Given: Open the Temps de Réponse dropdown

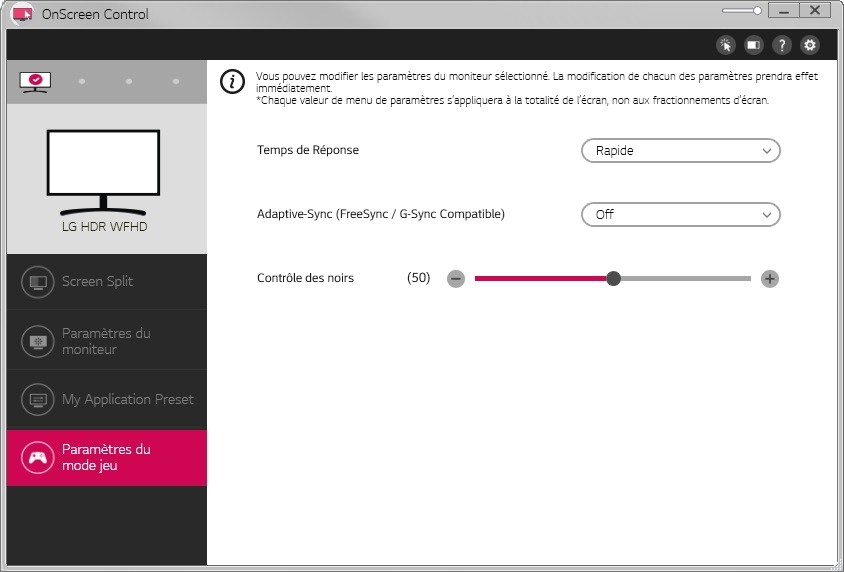Looking at the screenshot, I should tap(680, 151).
